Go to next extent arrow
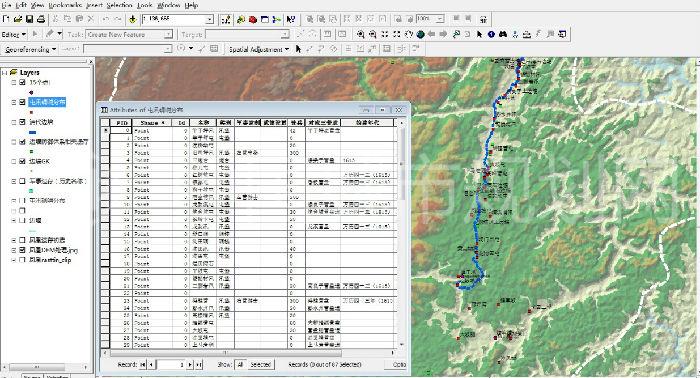700x378 pixels. [443, 34]
